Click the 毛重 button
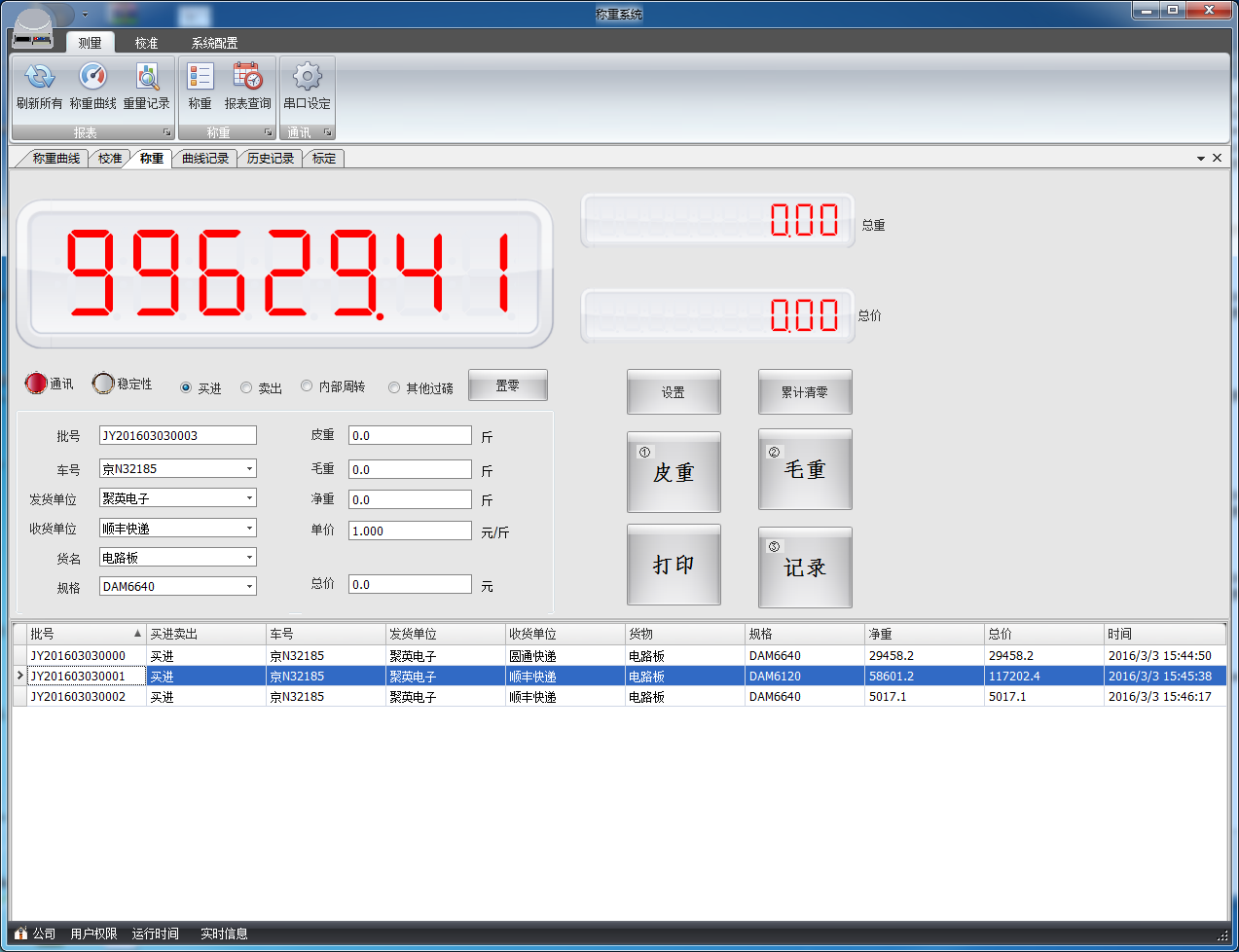Screen dimensions: 1239x952 (x=805, y=469)
